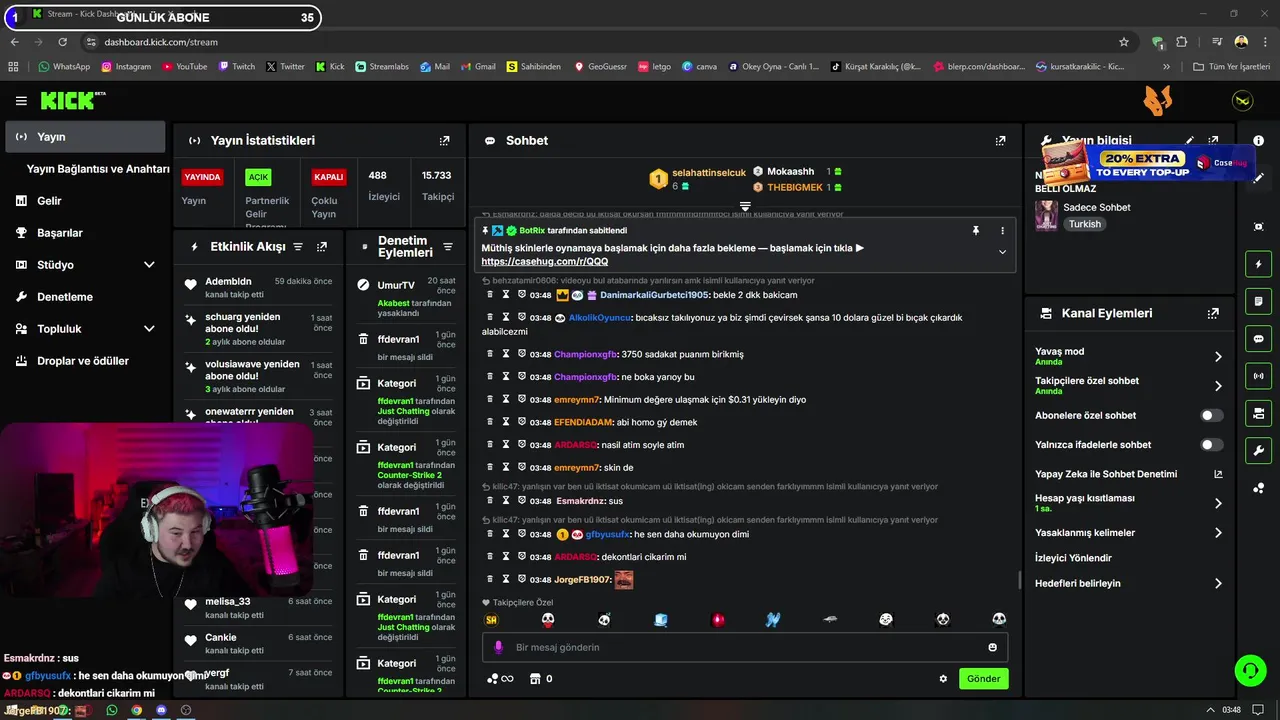
Task: Expand Takipçilere özel sohbet settings
Action: click(1218, 386)
